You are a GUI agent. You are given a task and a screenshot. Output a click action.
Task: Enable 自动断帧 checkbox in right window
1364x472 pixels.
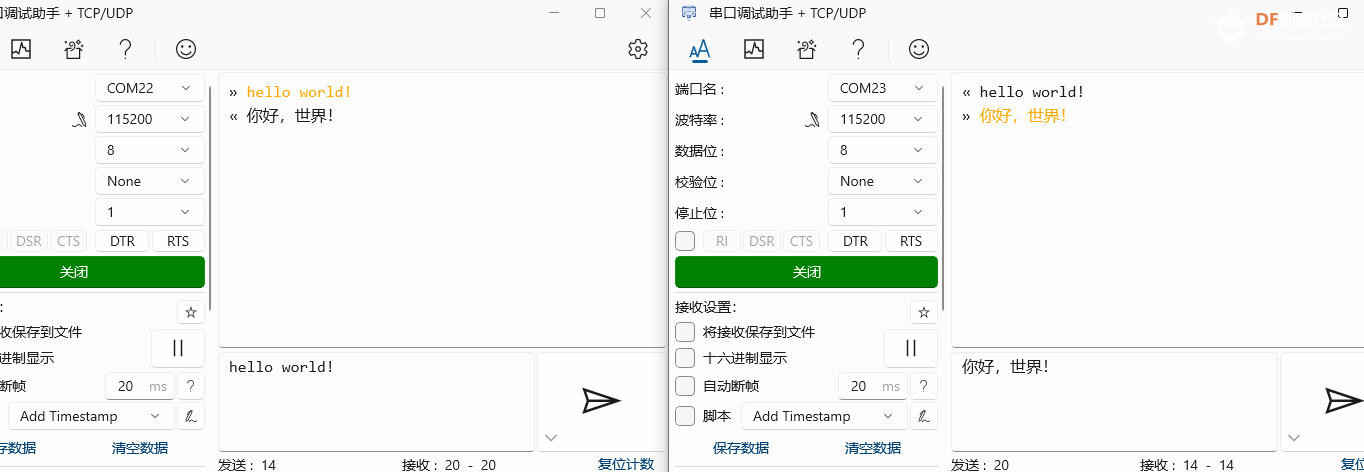[x=685, y=386]
